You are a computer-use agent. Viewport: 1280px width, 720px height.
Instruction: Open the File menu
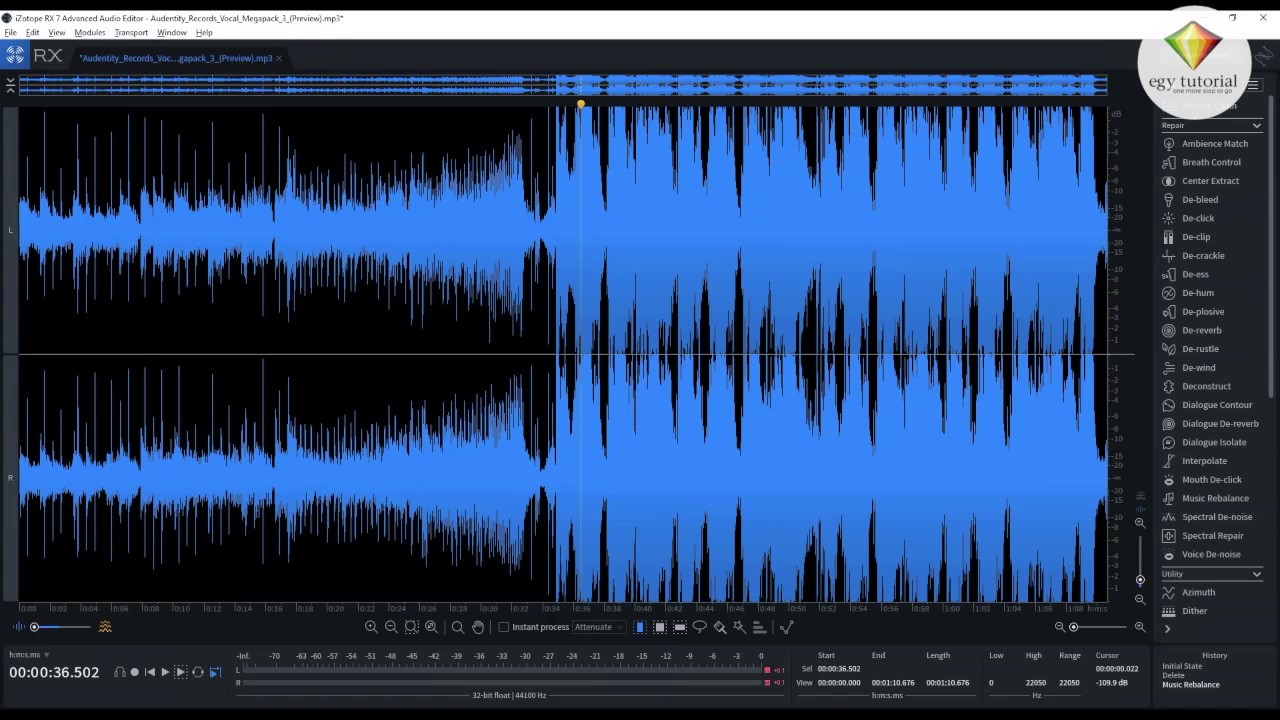tap(10, 33)
